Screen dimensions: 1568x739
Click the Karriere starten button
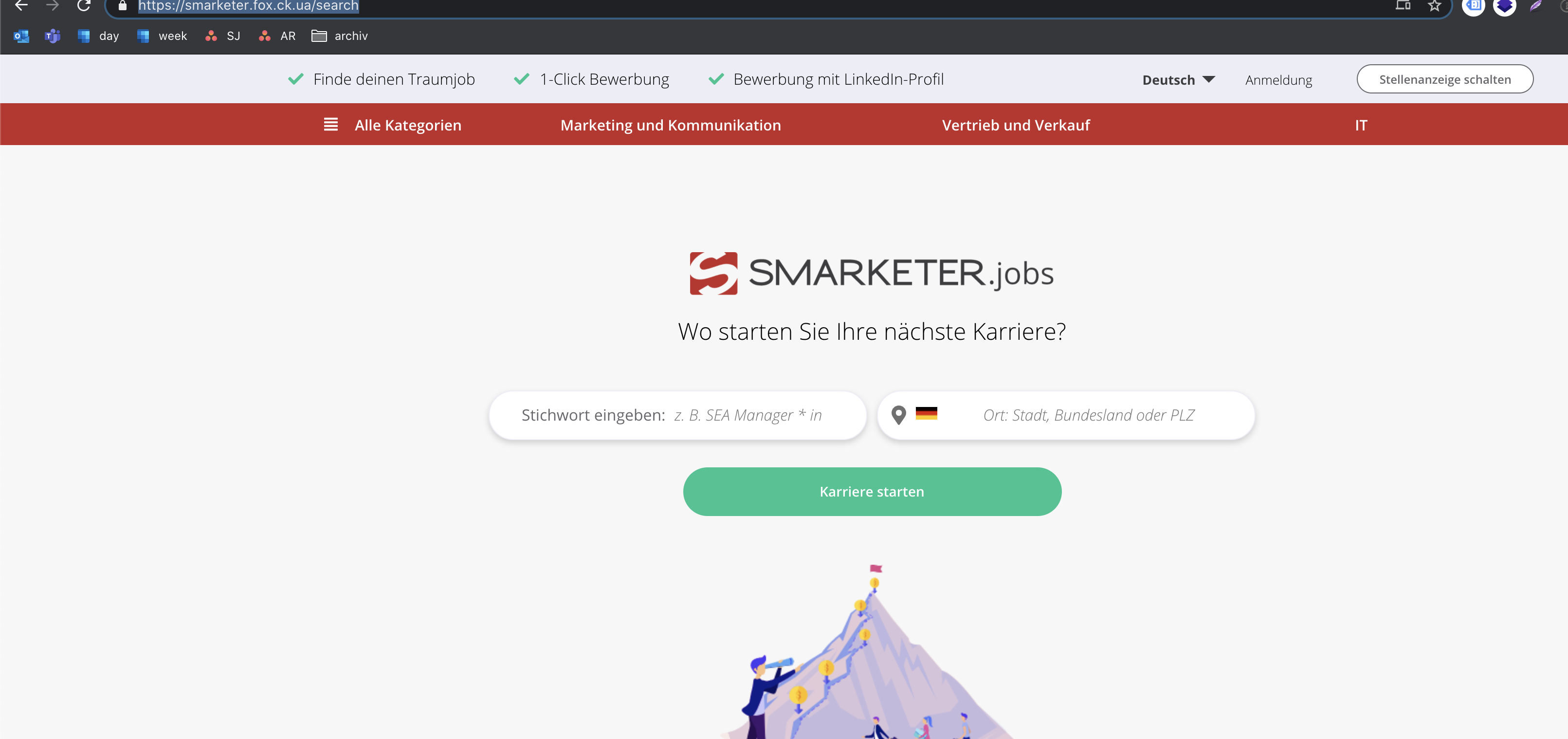pyautogui.click(x=872, y=492)
